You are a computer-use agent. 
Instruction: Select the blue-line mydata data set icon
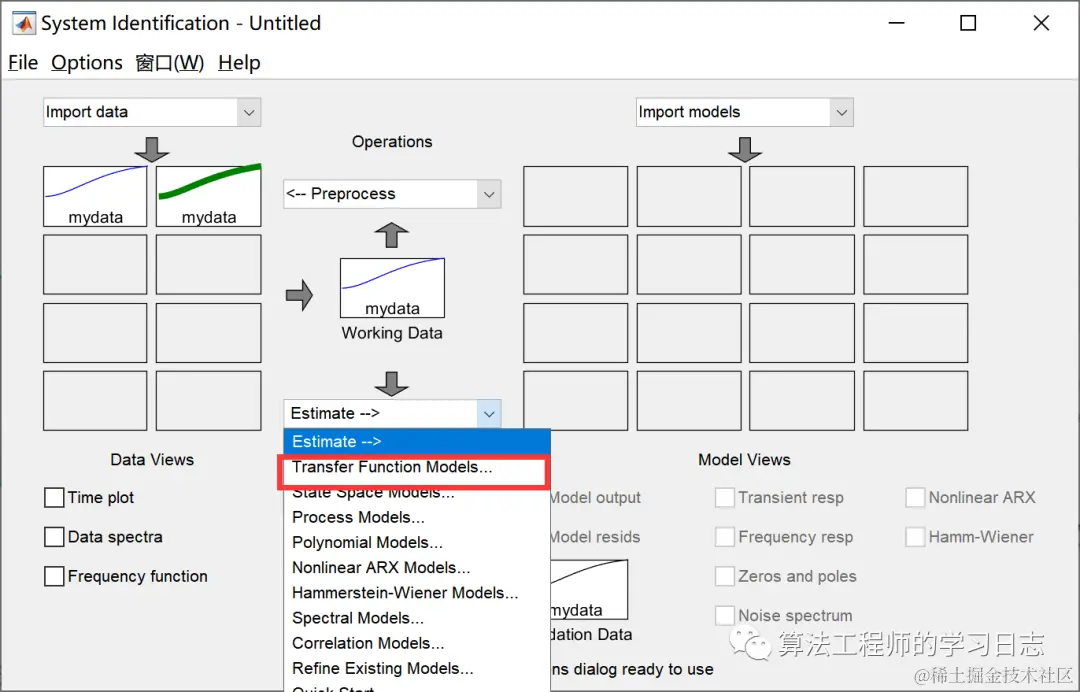(95, 196)
